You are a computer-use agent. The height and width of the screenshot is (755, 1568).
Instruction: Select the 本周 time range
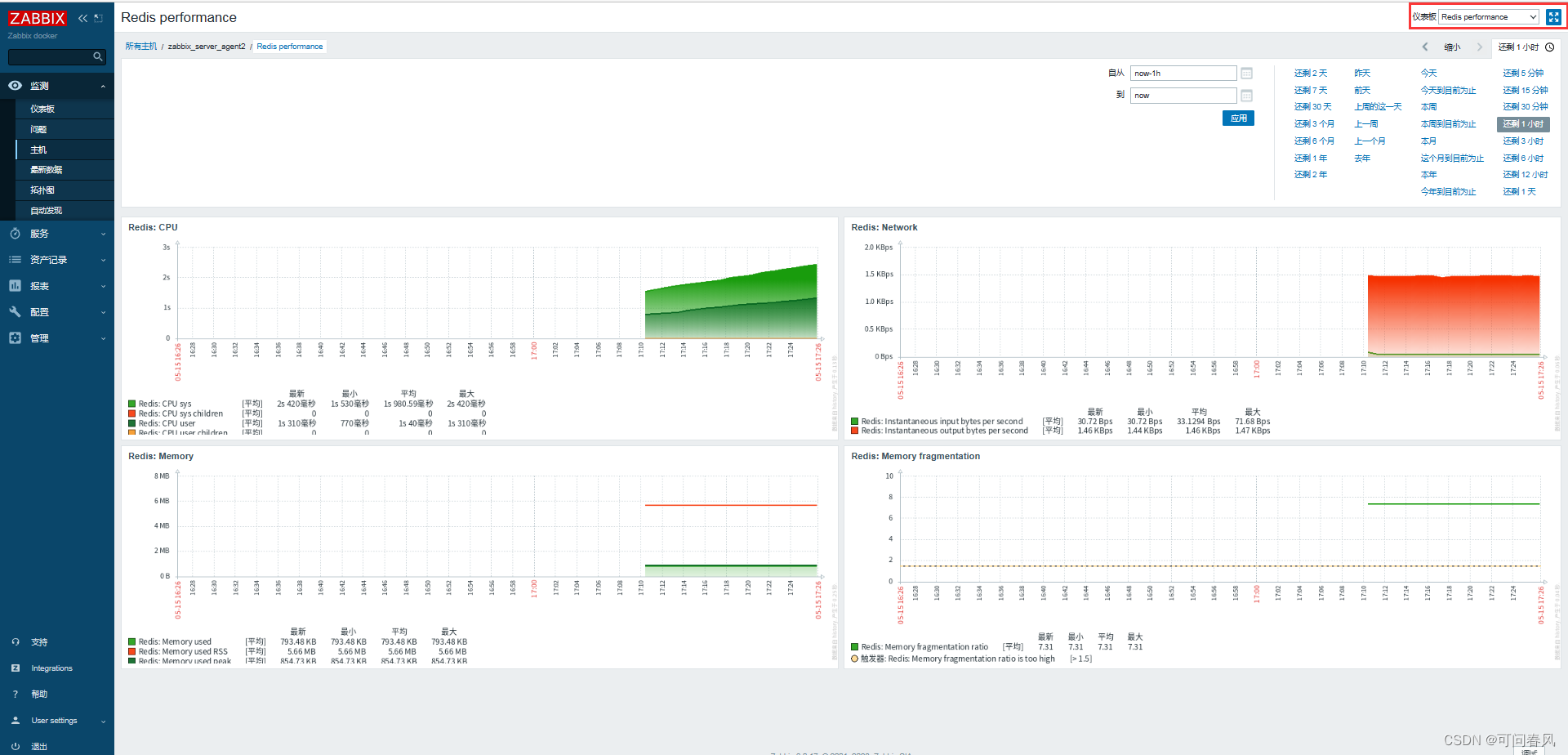1428,107
